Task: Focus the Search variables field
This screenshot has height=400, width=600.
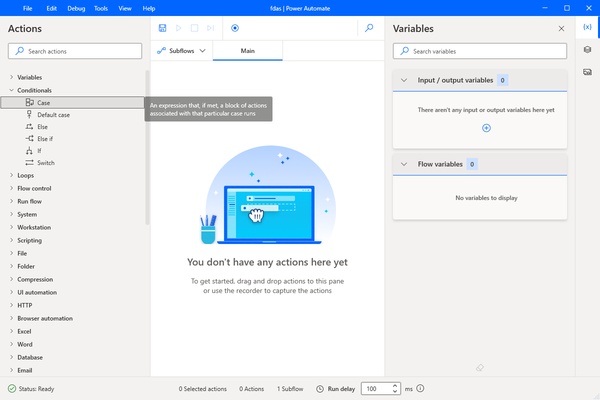Action: click(480, 51)
